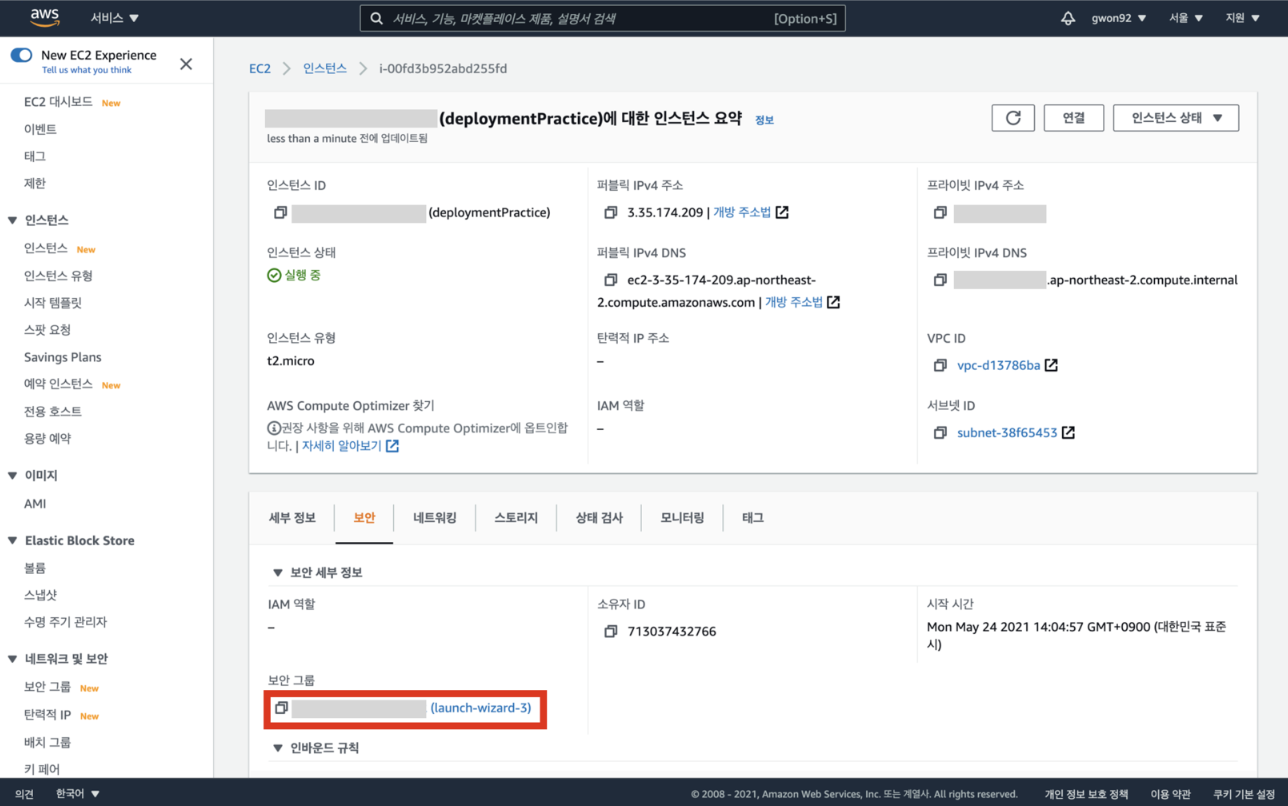1288x806 pixels.
Task: Click the Tell us what you think link
Action: 87,70
